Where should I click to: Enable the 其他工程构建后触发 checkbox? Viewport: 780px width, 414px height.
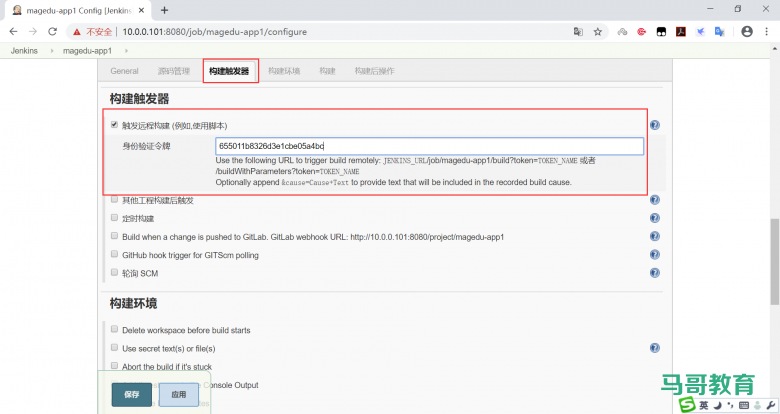click(x=114, y=199)
